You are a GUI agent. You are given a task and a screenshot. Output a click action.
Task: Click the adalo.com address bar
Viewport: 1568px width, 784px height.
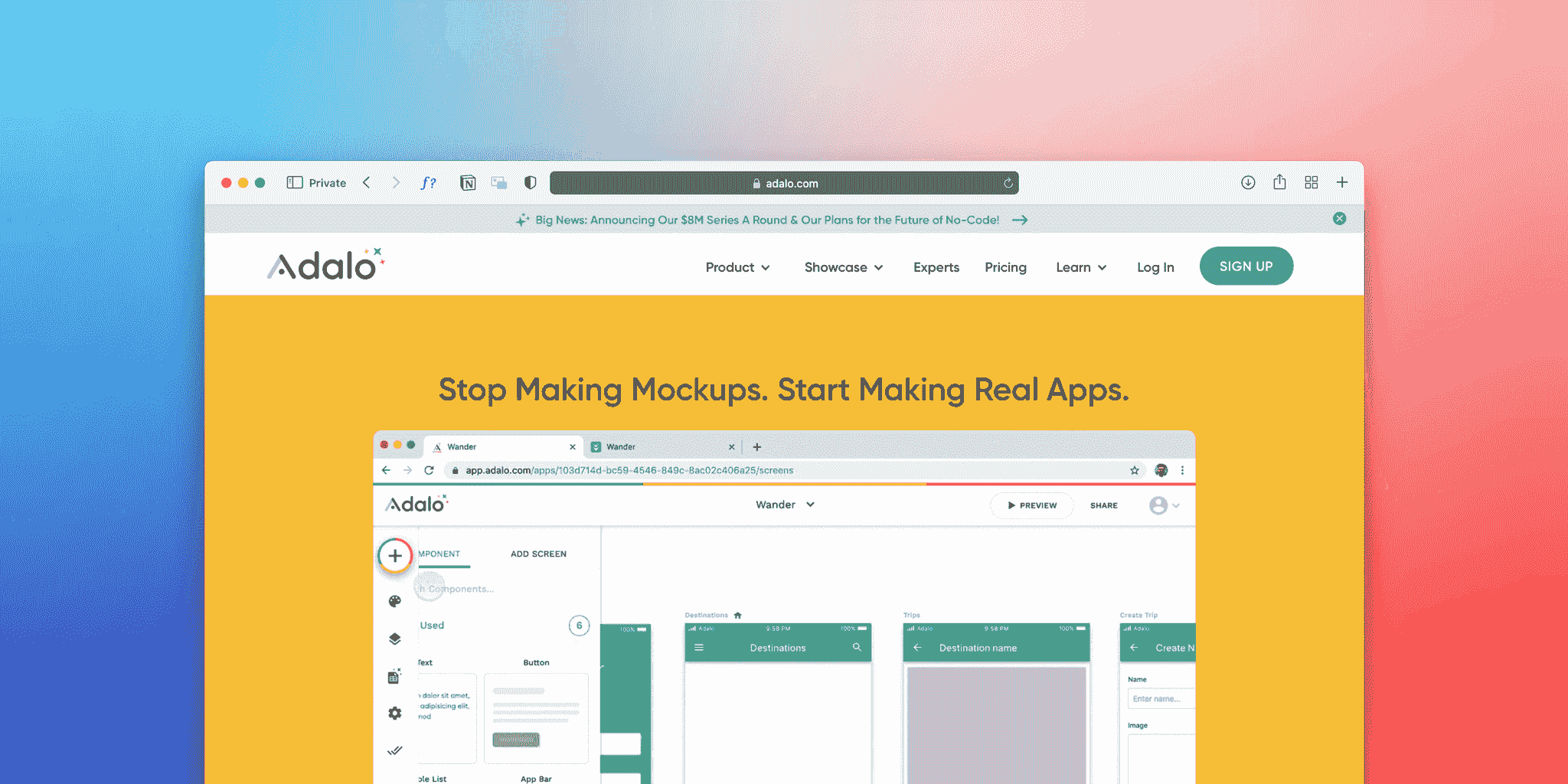pos(784,183)
